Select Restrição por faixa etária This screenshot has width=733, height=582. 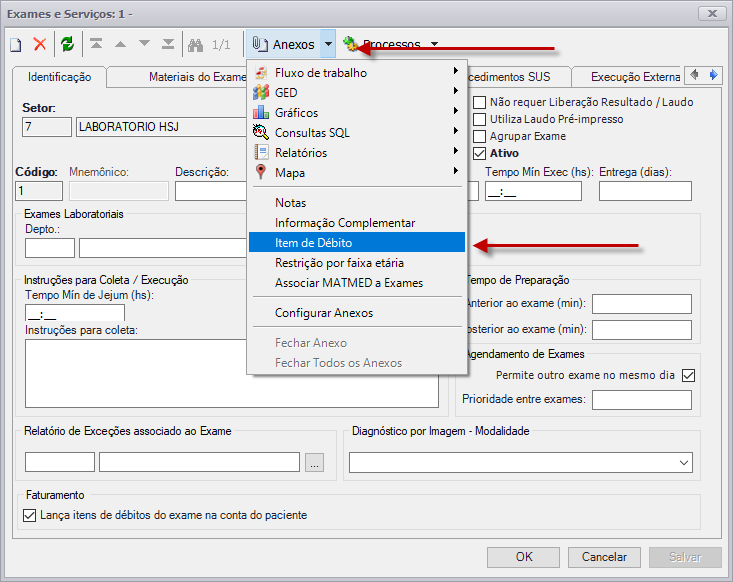coord(357,263)
